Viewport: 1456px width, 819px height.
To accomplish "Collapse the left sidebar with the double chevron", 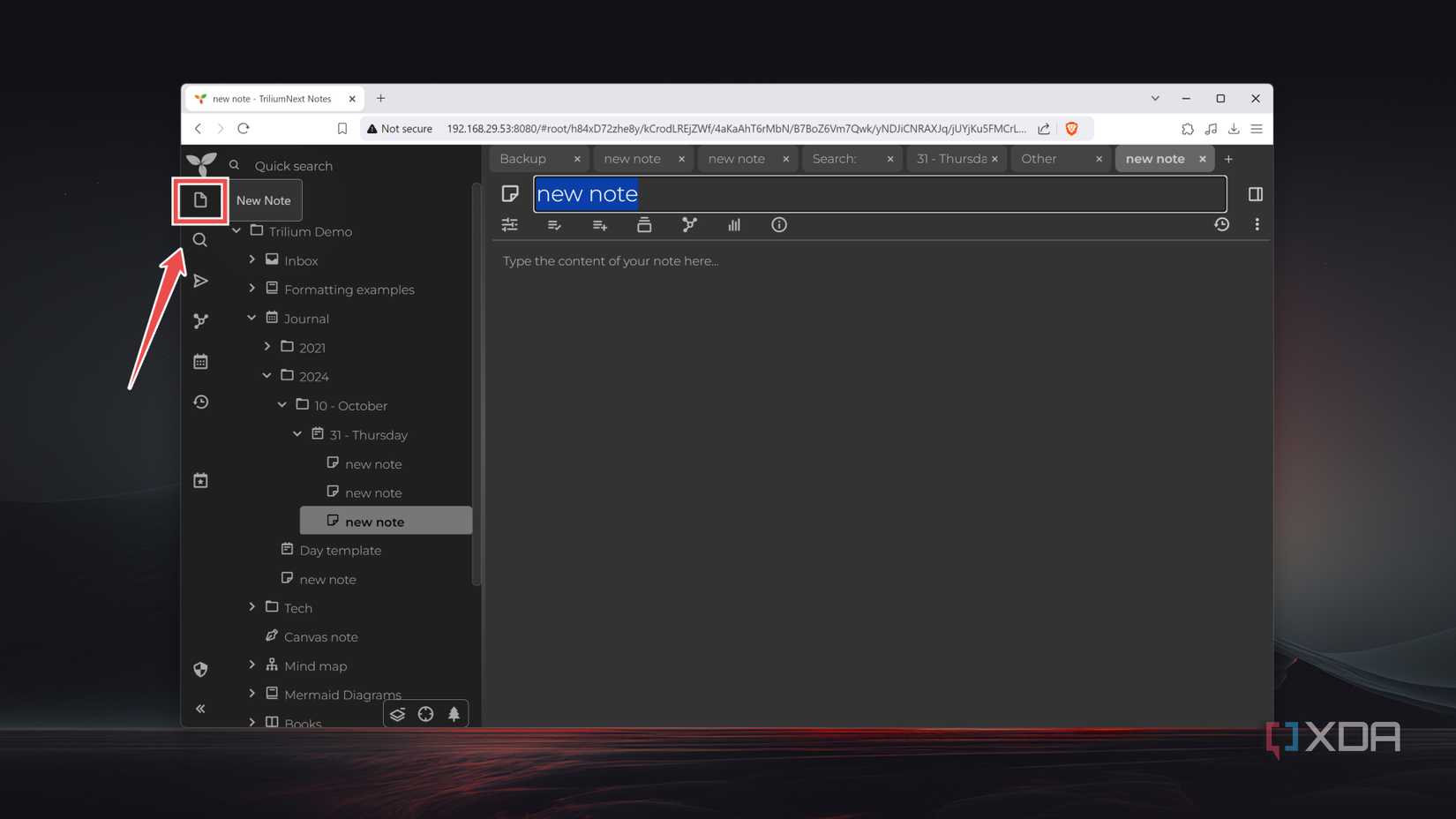I will pyautogui.click(x=200, y=709).
